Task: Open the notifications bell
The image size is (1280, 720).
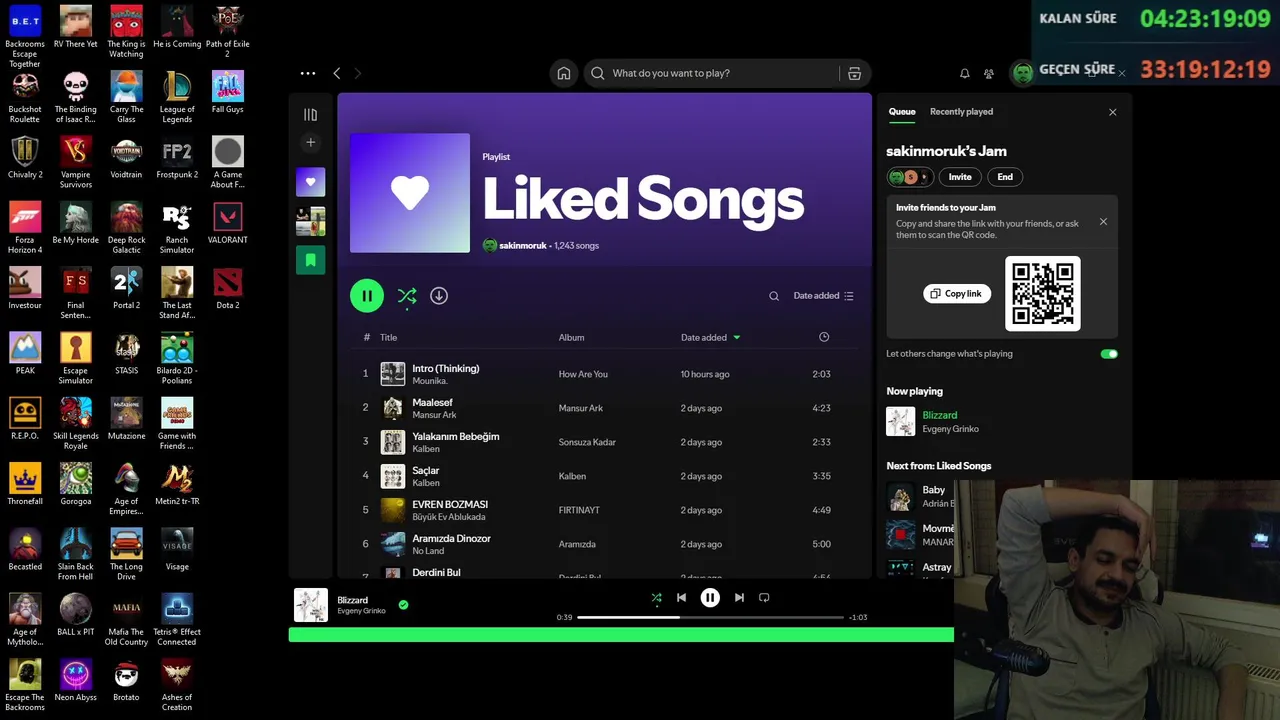Action: [965, 73]
